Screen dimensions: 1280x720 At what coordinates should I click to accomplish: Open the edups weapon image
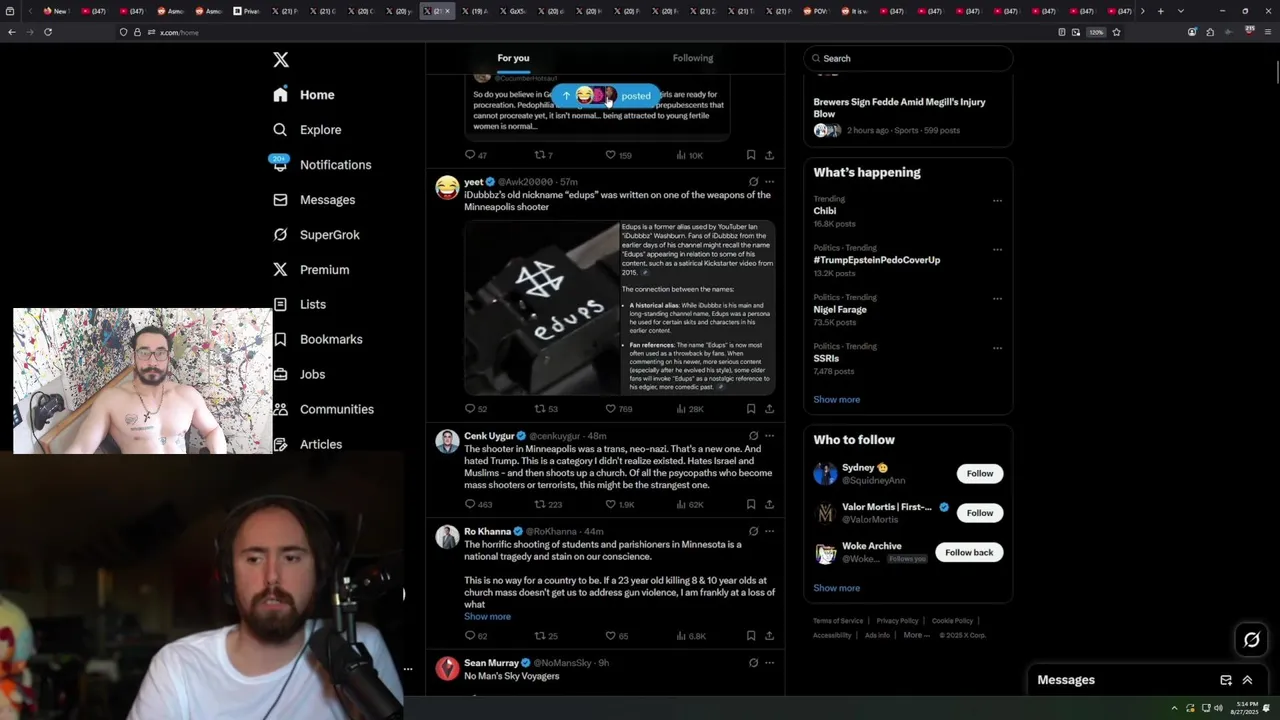[542, 308]
